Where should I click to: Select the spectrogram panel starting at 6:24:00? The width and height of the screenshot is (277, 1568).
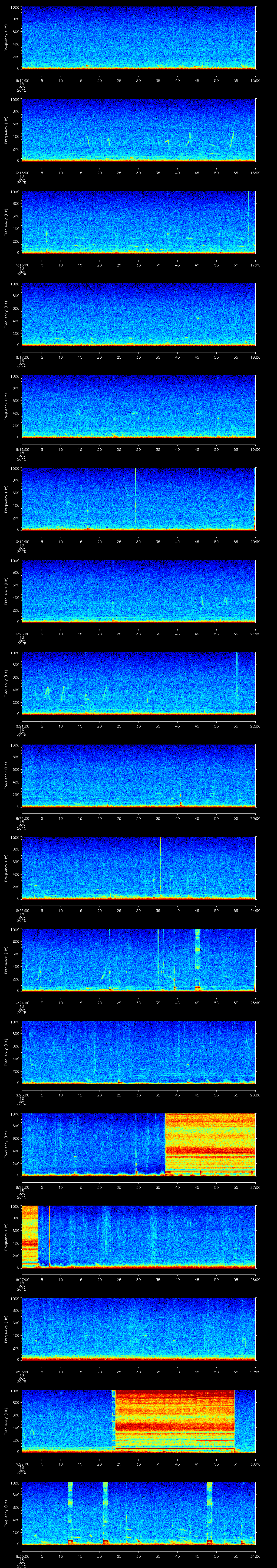(138, 960)
